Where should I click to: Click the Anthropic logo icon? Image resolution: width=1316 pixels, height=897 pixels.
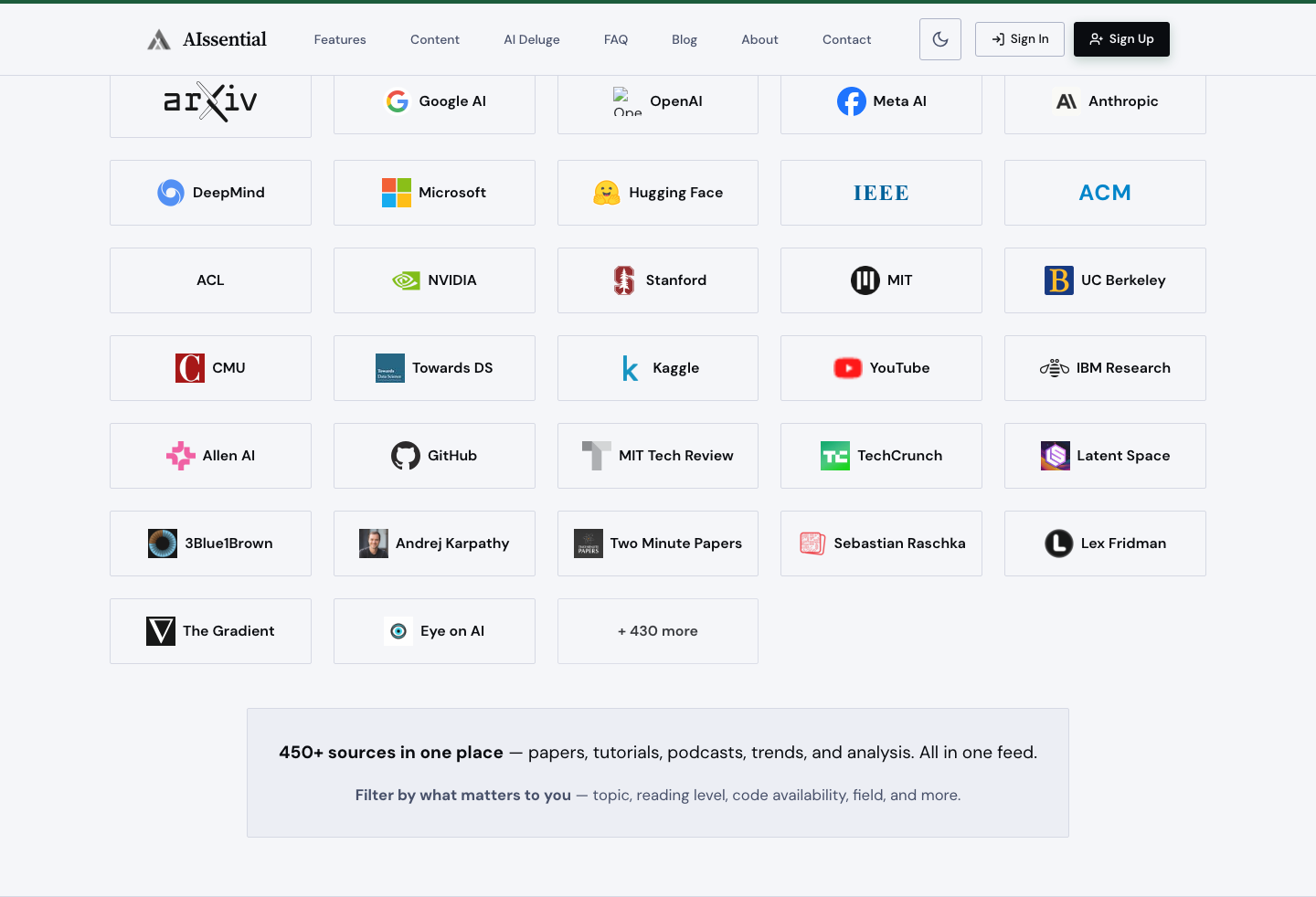(x=1067, y=101)
